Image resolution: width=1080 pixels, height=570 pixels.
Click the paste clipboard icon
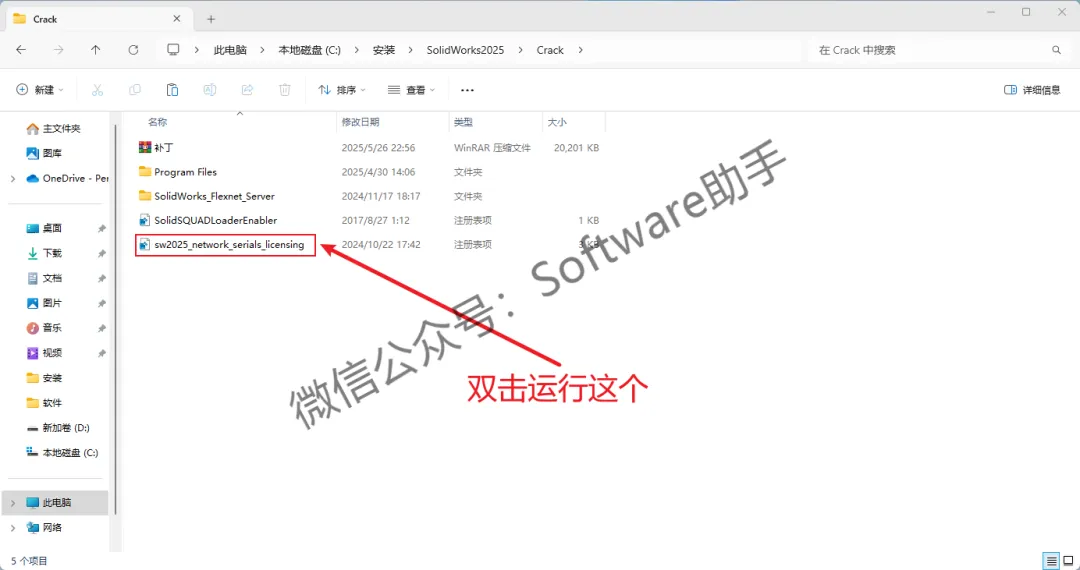[172, 89]
